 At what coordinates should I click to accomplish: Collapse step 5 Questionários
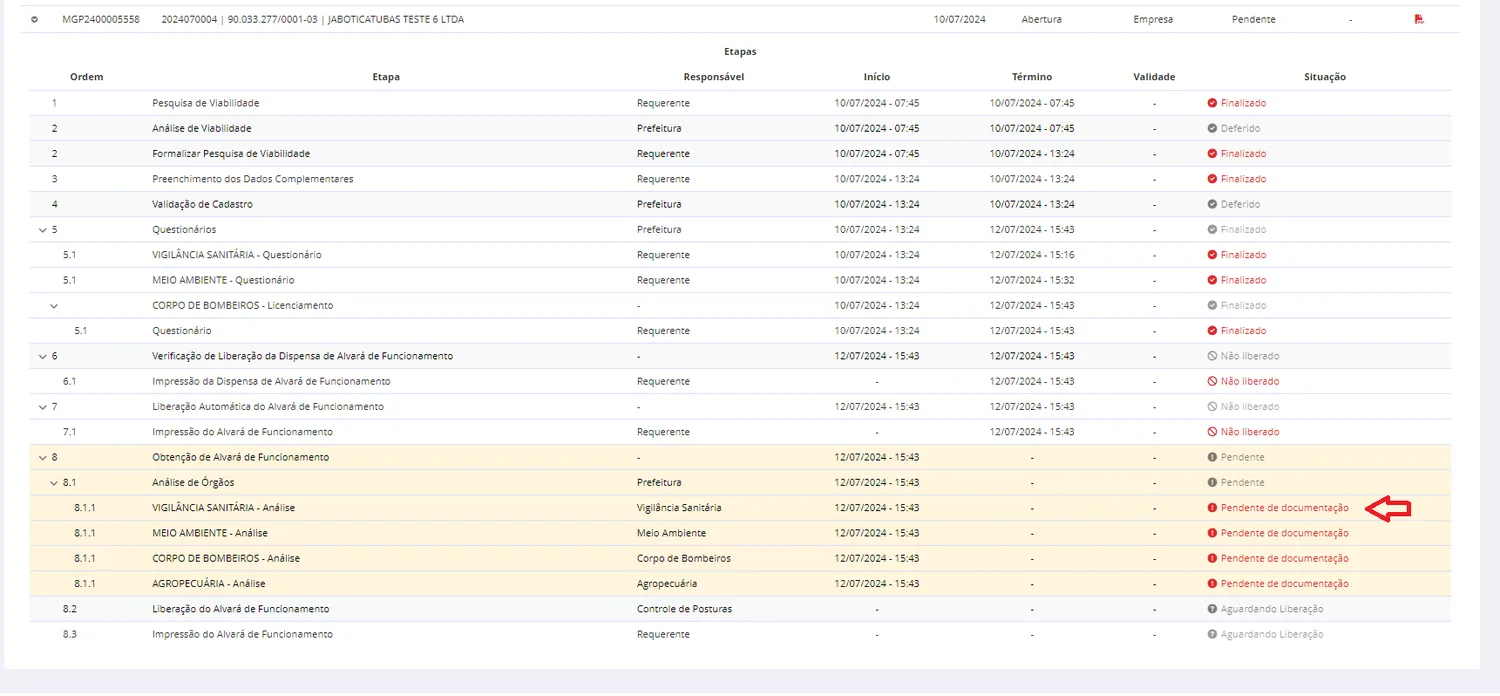pos(42,230)
